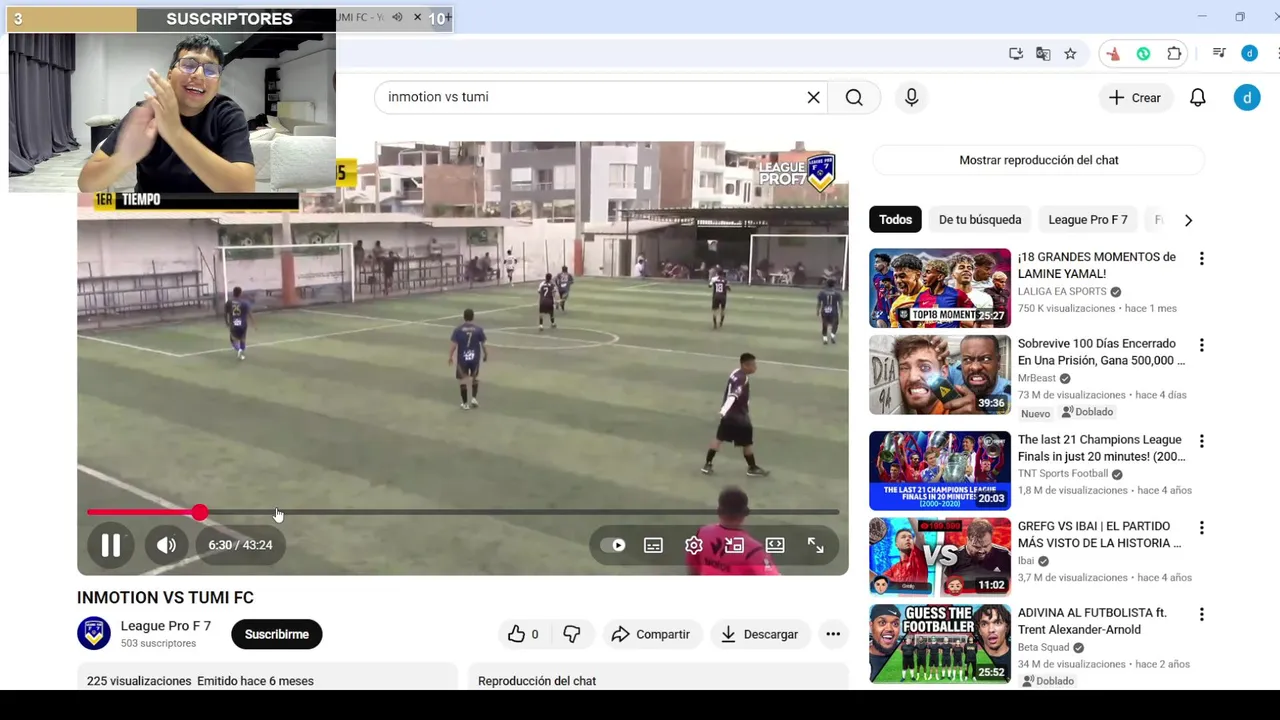1280x720 pixels.
Task: Open options for Champions League Finals video
Action: pyautogui.click(x=1201, y=441)
